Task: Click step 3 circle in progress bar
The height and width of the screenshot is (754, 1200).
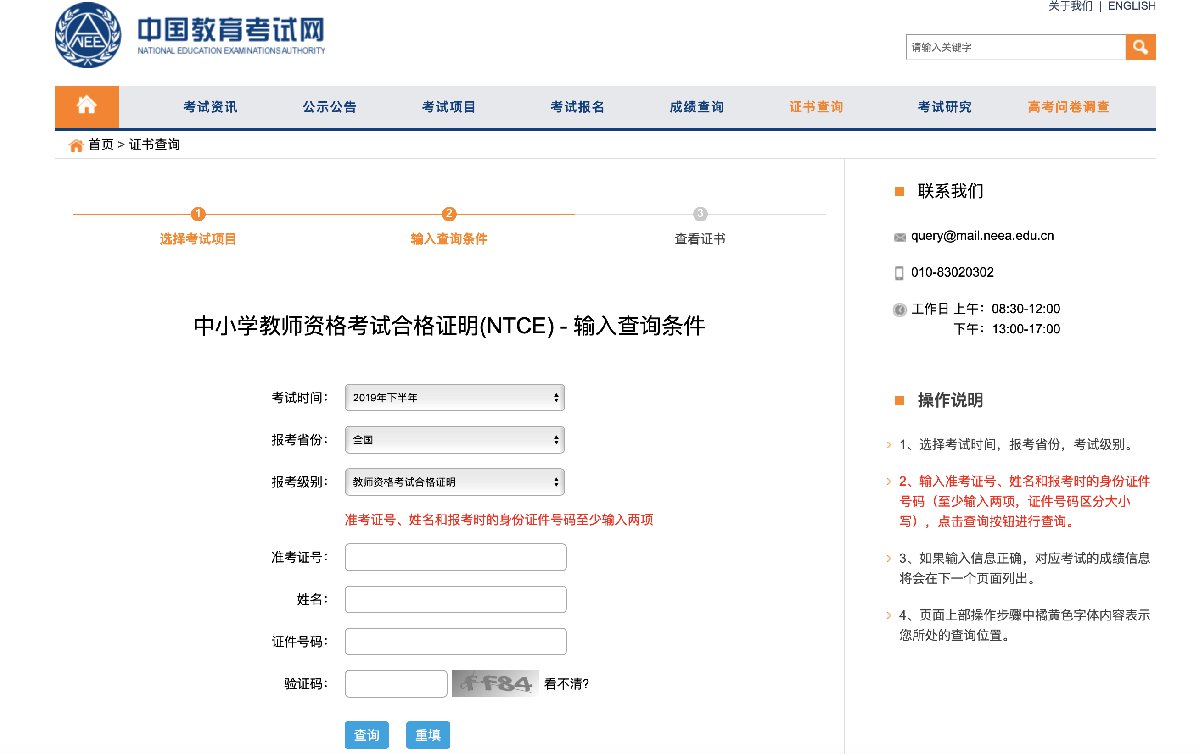Action: tap(700, 214)
